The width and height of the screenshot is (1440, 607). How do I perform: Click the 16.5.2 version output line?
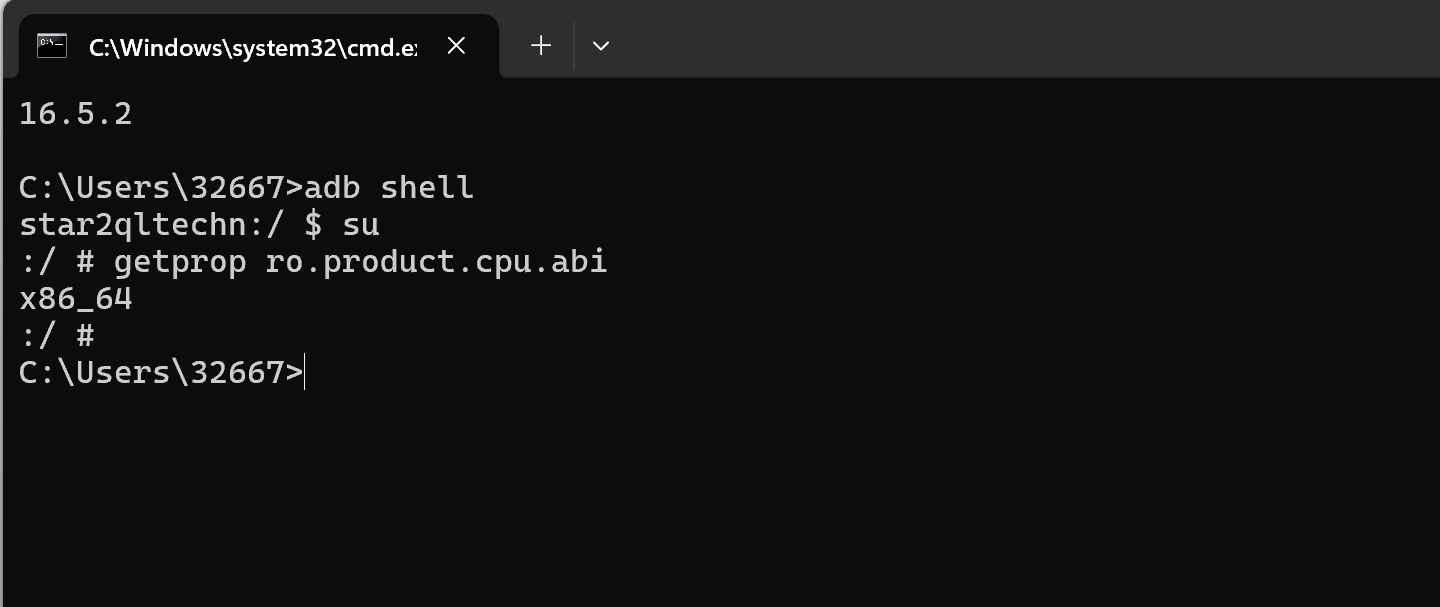click(76, 114)
